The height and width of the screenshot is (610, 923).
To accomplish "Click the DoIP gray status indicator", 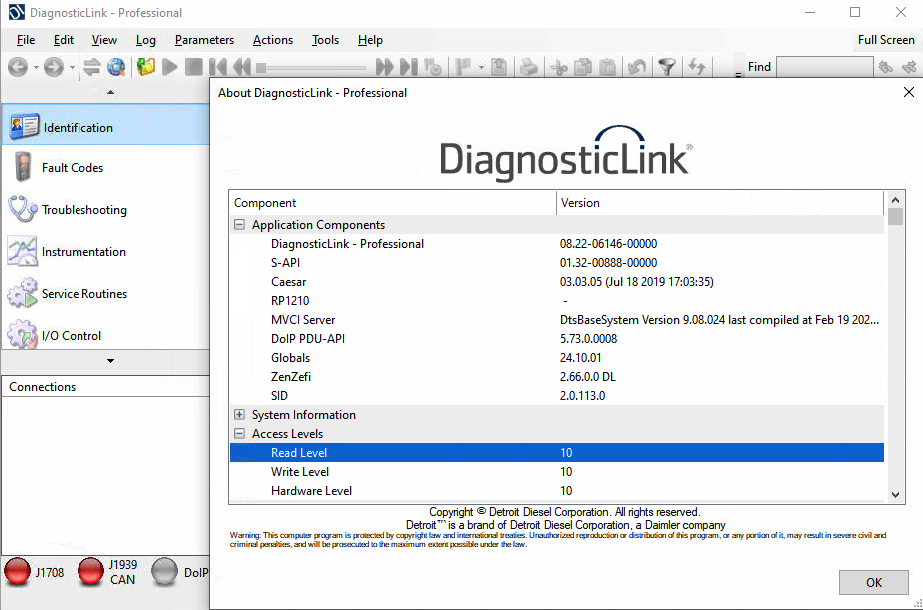I will (164, 572).
